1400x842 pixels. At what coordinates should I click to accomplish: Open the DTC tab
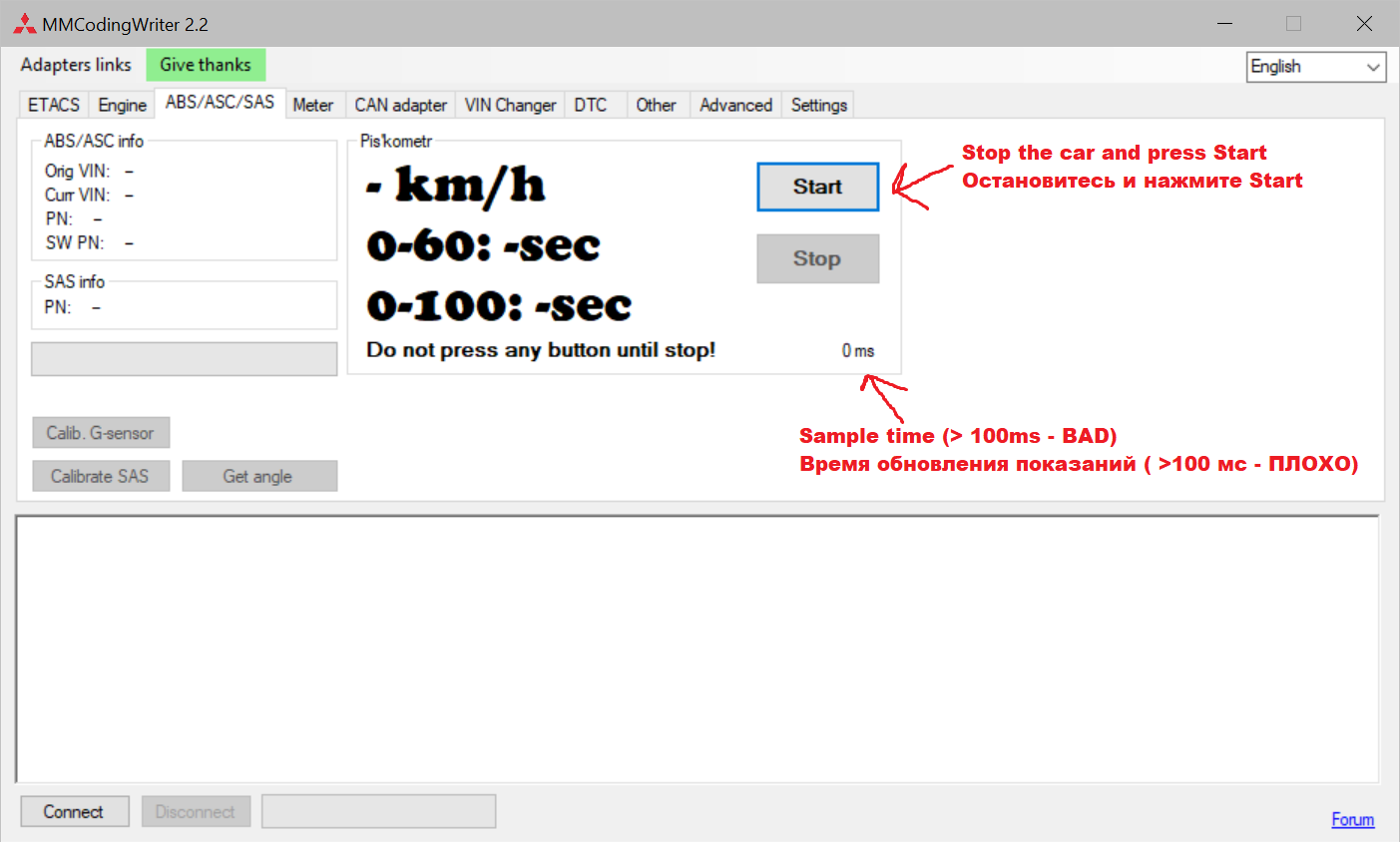[x=591, y=106]
